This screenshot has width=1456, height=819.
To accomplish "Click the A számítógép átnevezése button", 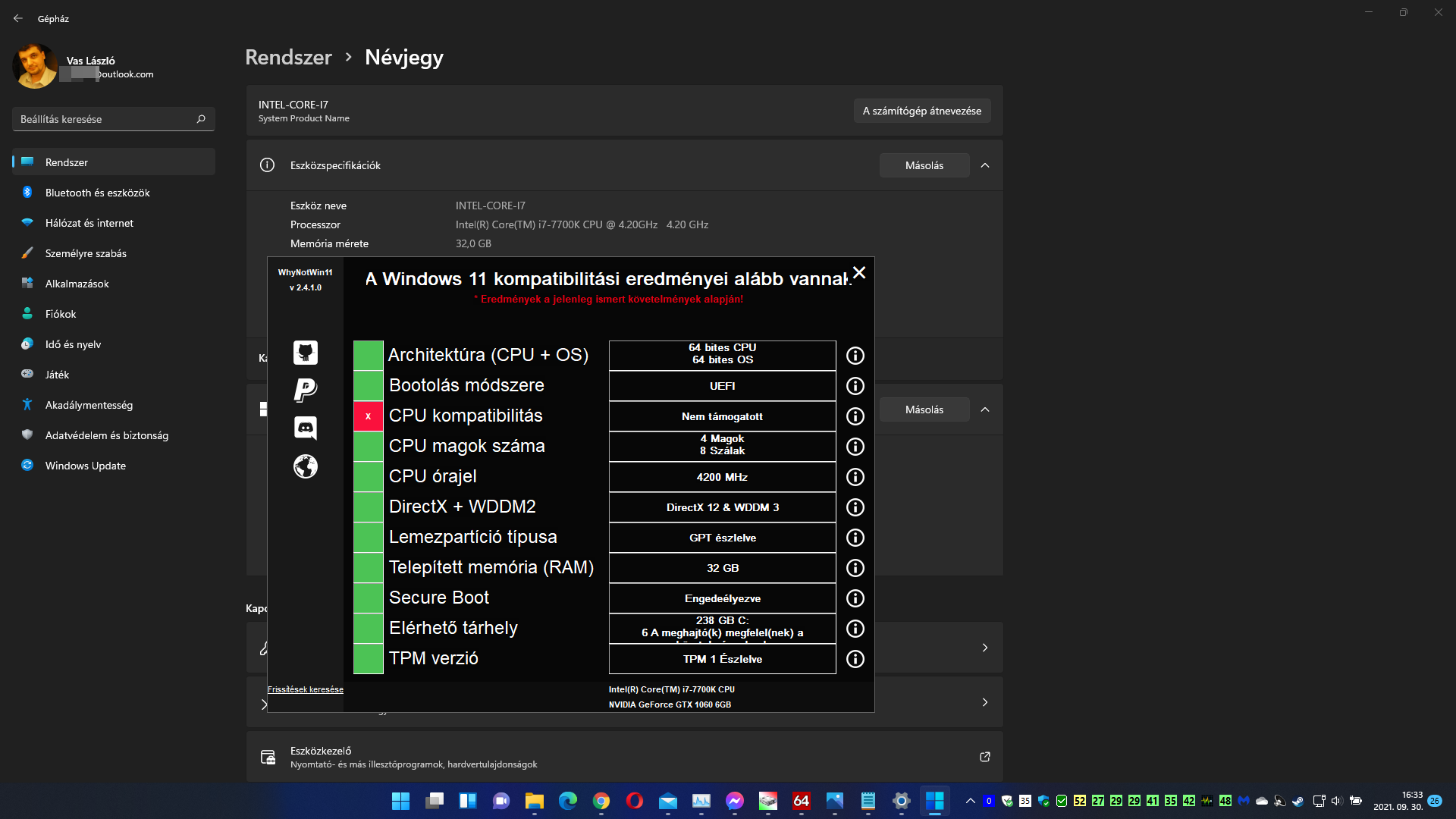I will point(922,111).
